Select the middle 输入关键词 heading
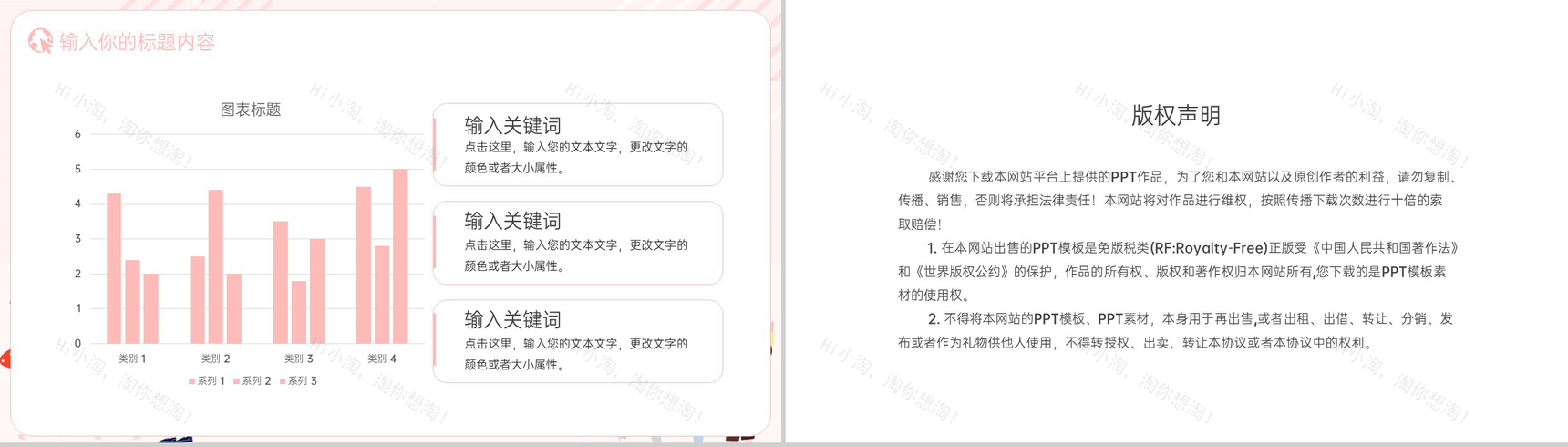 tap(512, 221)
